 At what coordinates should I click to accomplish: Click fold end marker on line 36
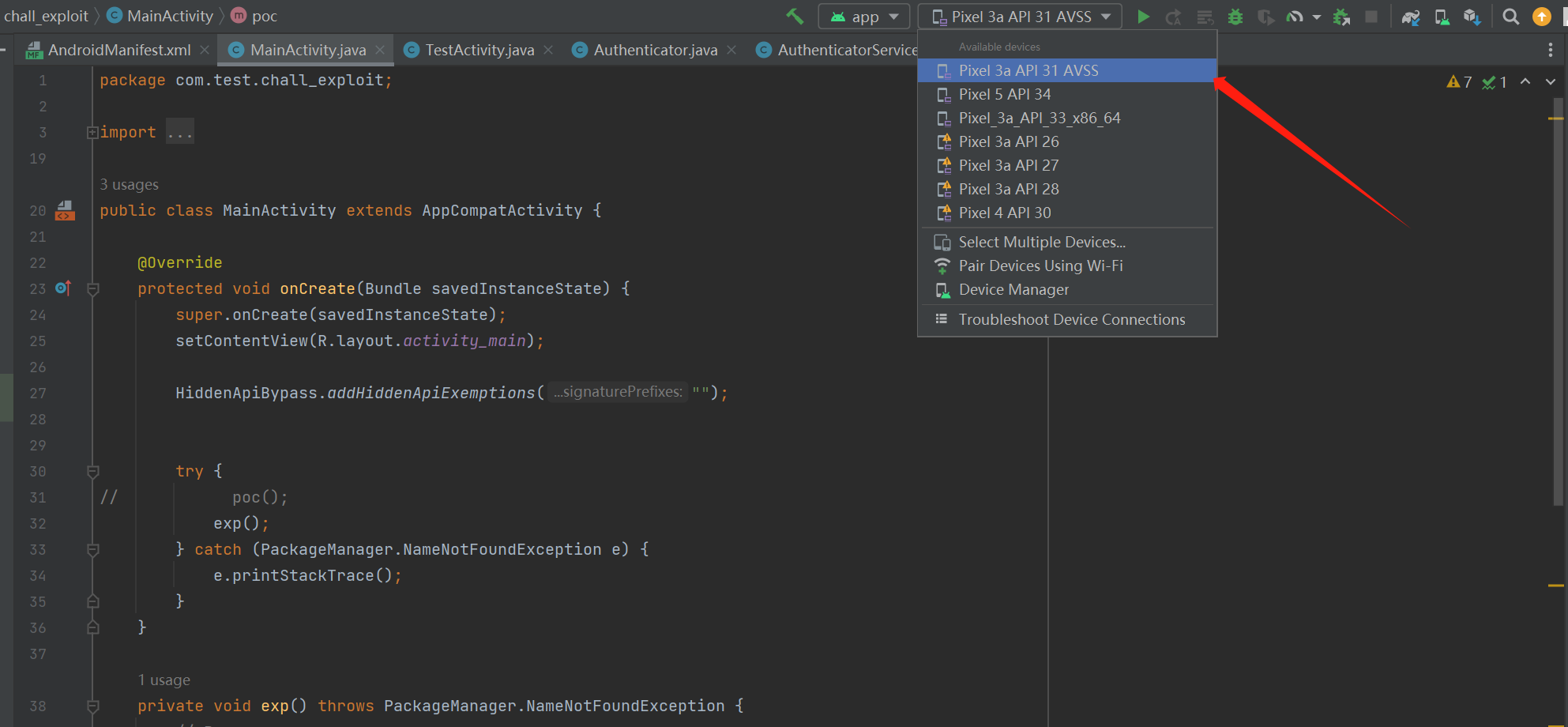pyautogui.click(x=92, y=627)
